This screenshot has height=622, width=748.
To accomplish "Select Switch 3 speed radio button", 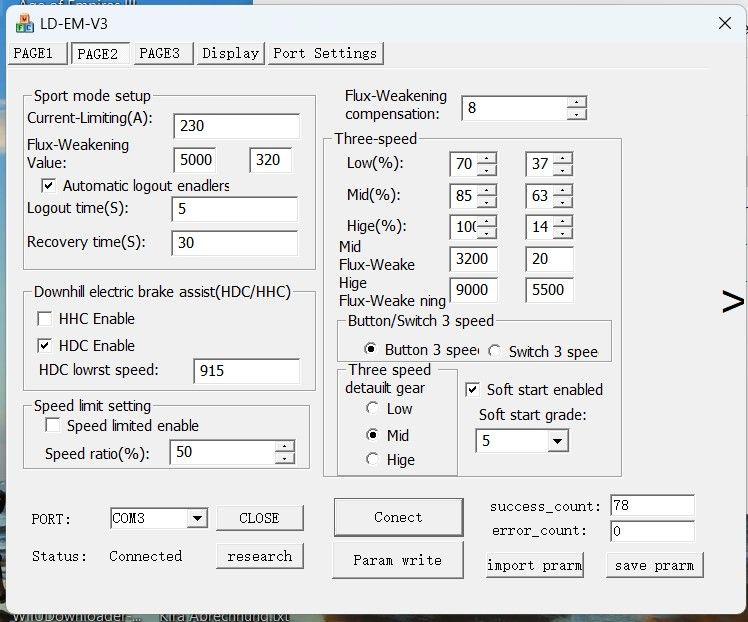I will click(x=494, y=351).
